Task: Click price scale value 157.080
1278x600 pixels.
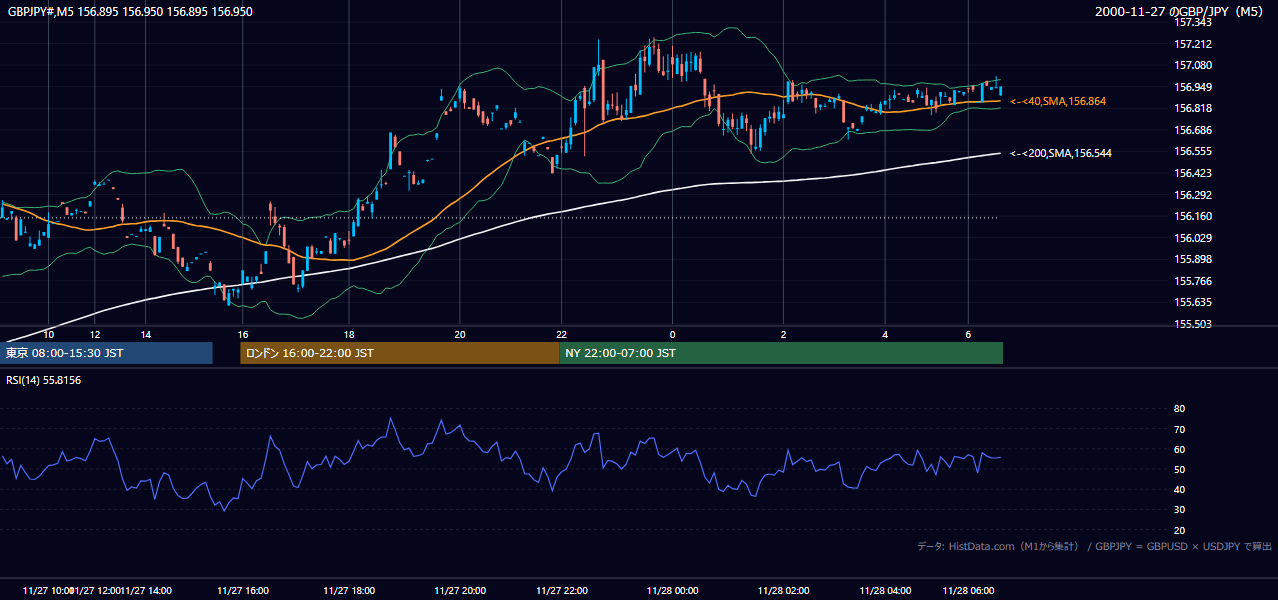Action: (1193, 65)
